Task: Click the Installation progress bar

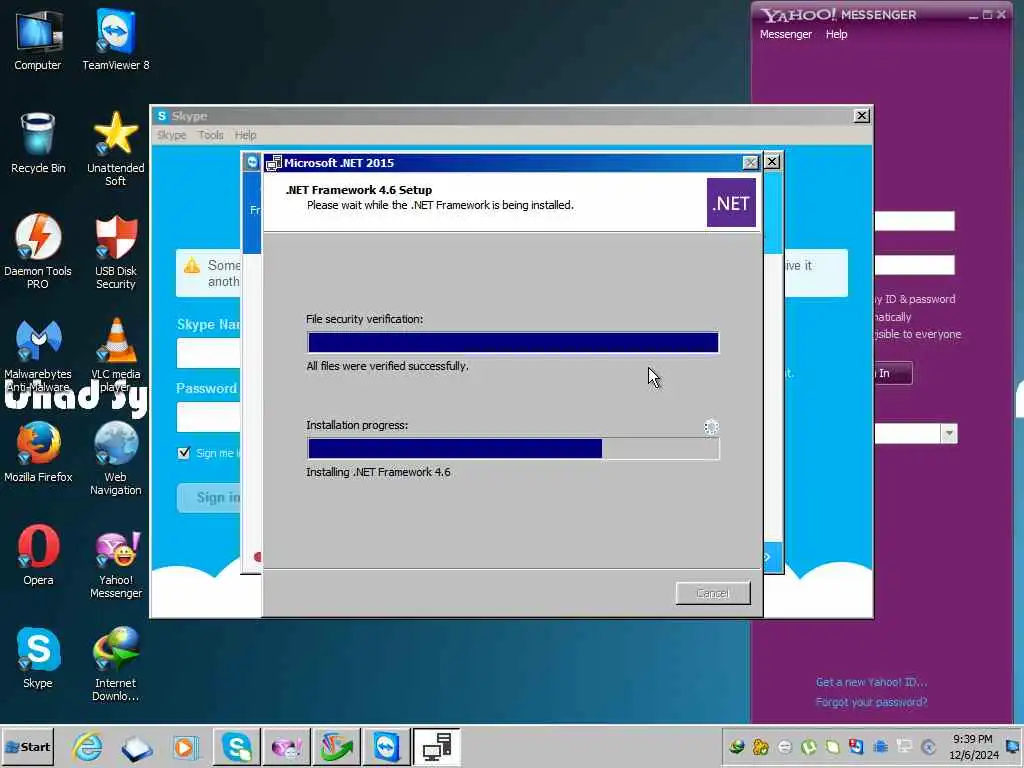Action: (513, 449)
